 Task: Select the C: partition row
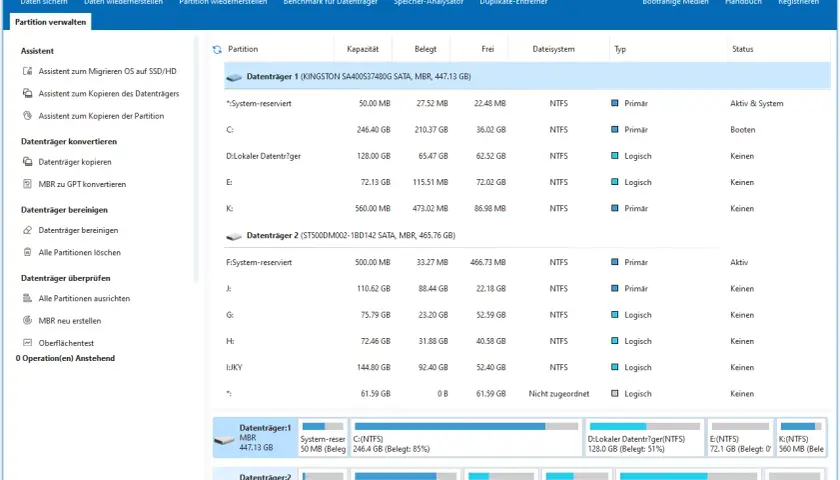click(x=527, y=130)
